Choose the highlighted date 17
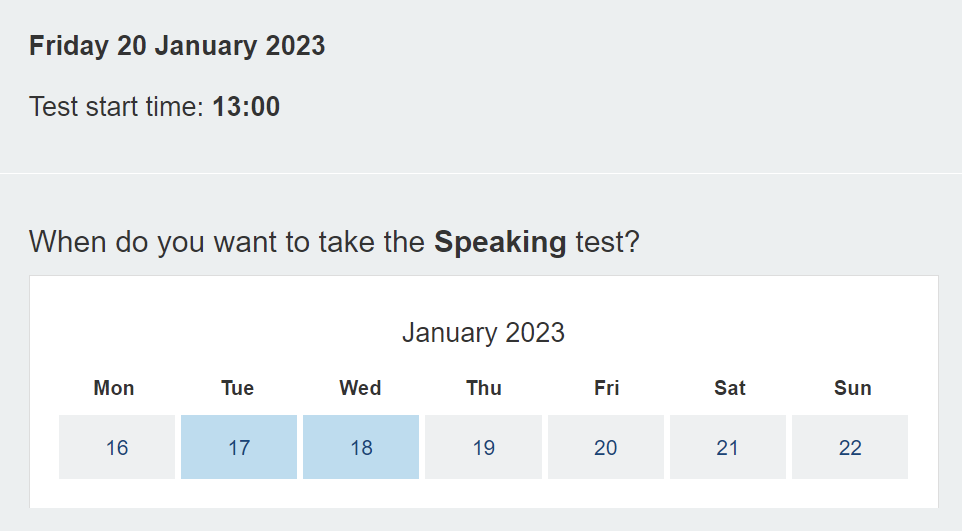The width and height of the screenshot is (962, 531). click(x=239, y=447)
